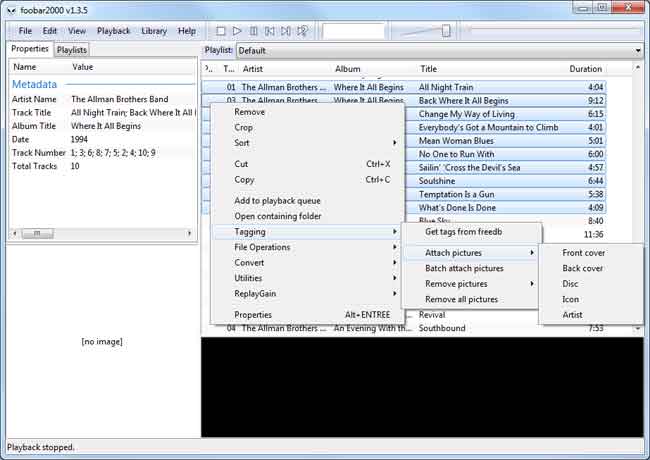Expand the File Operations submenu

click(x=307, y=247)
